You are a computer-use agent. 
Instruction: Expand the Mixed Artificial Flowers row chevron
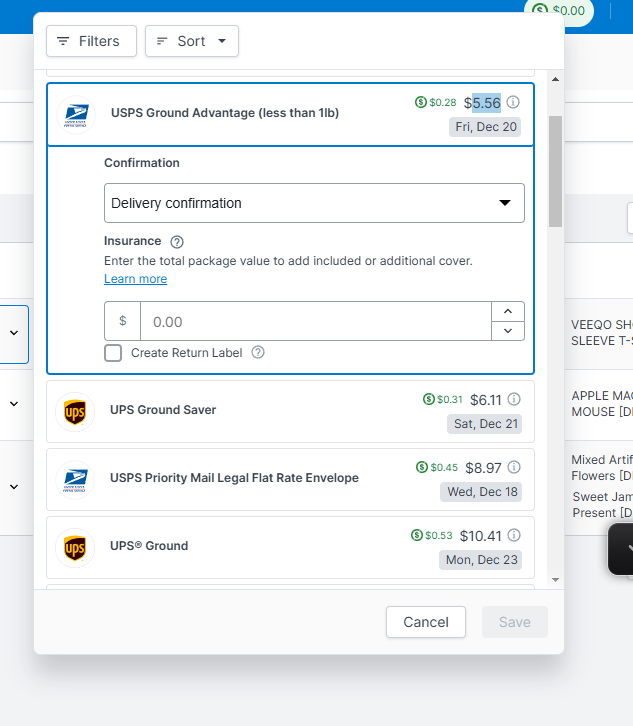point(14,487)
